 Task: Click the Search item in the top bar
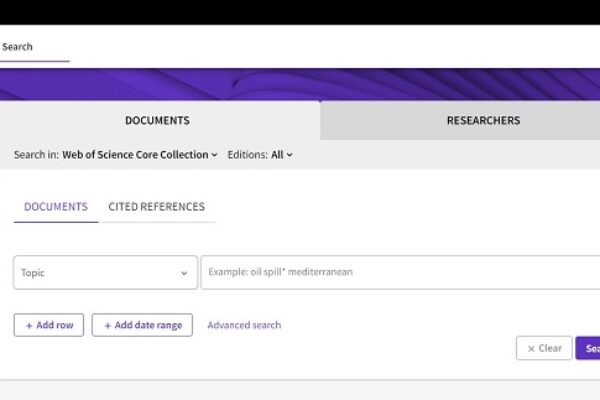pyautogui.click(x=17, y=46)
